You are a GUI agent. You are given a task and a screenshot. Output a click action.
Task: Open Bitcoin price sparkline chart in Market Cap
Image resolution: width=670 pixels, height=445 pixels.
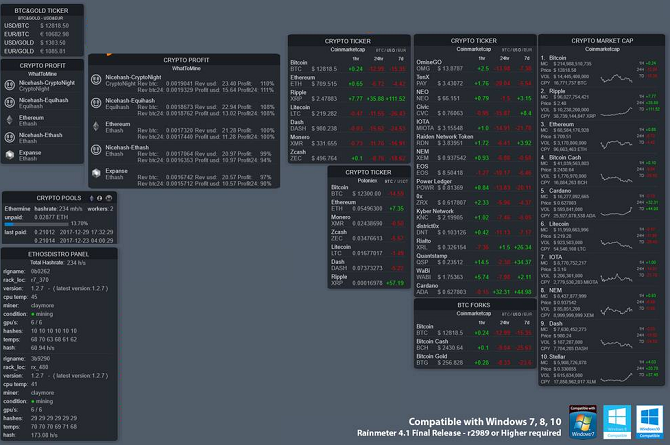coord(616,78)
